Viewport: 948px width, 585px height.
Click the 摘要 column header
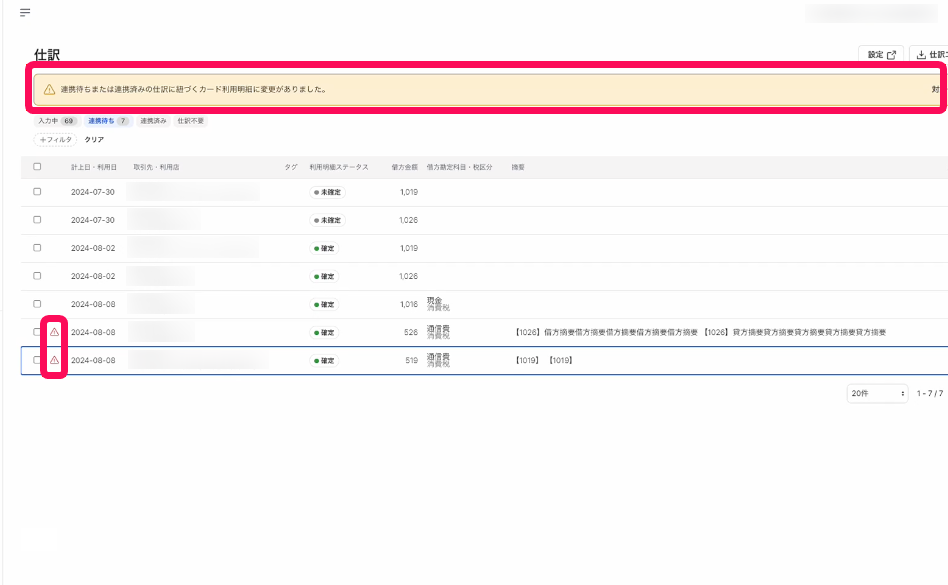pos(518,167)
